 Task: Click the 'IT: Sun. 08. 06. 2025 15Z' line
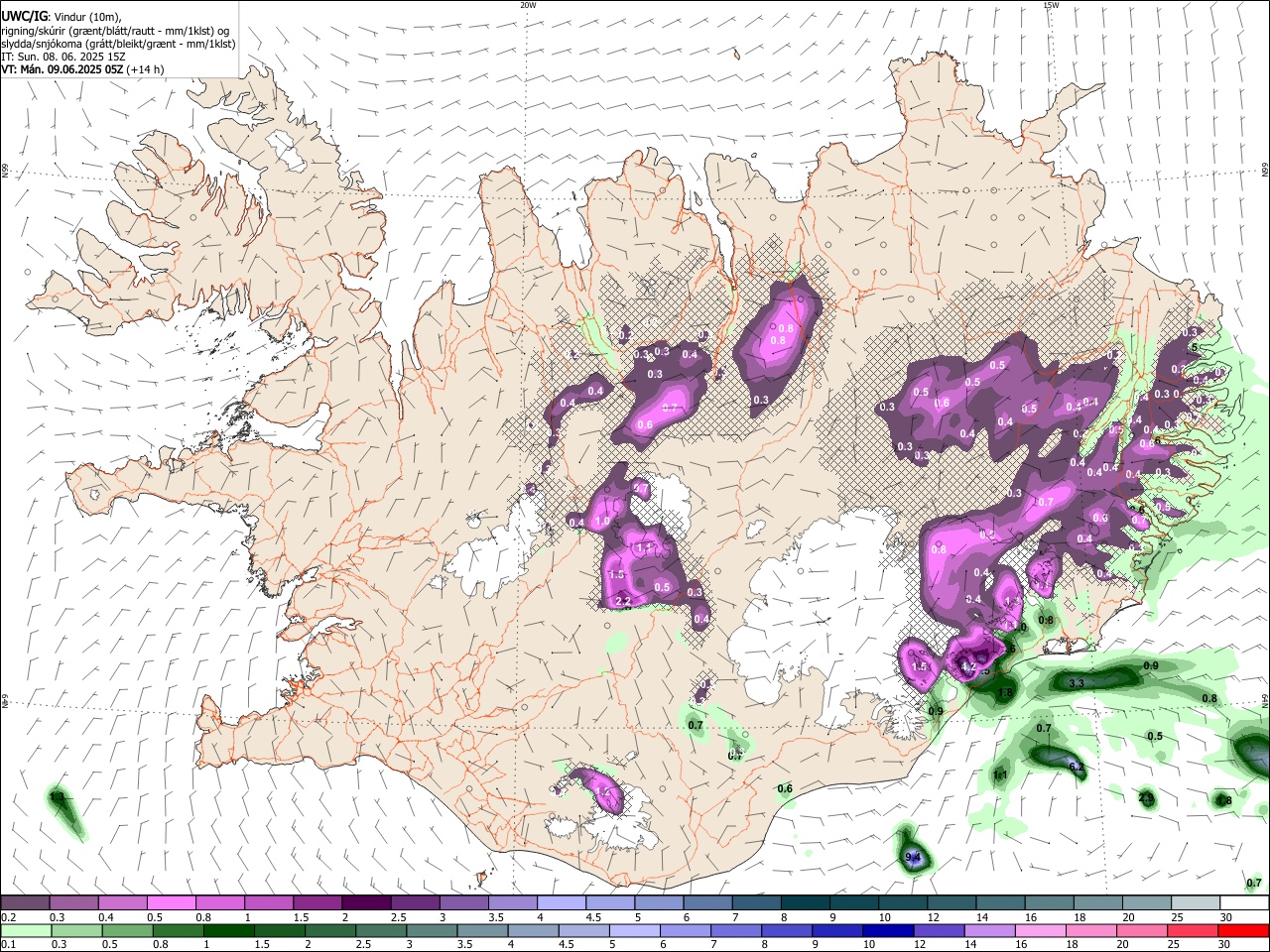click(x=63, y=57)
